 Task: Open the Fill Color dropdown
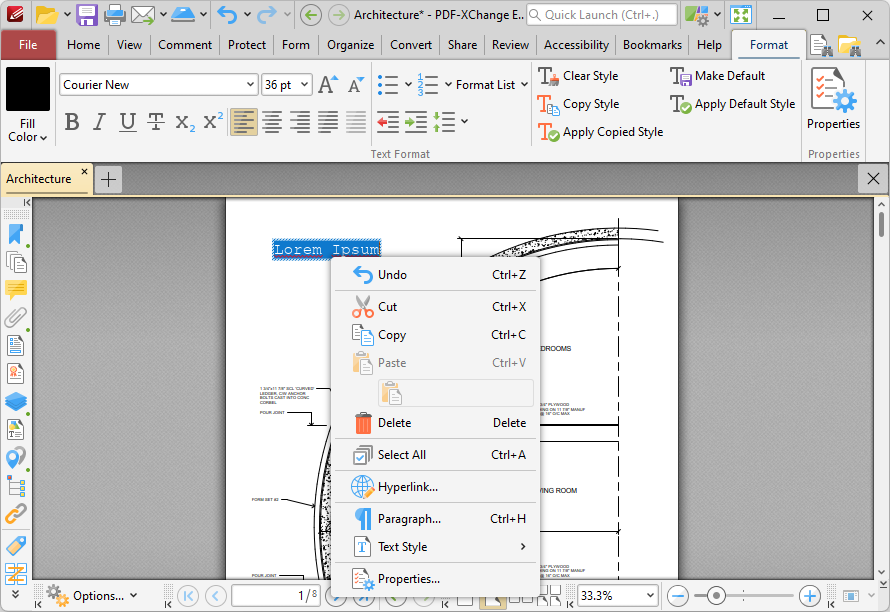27,131
